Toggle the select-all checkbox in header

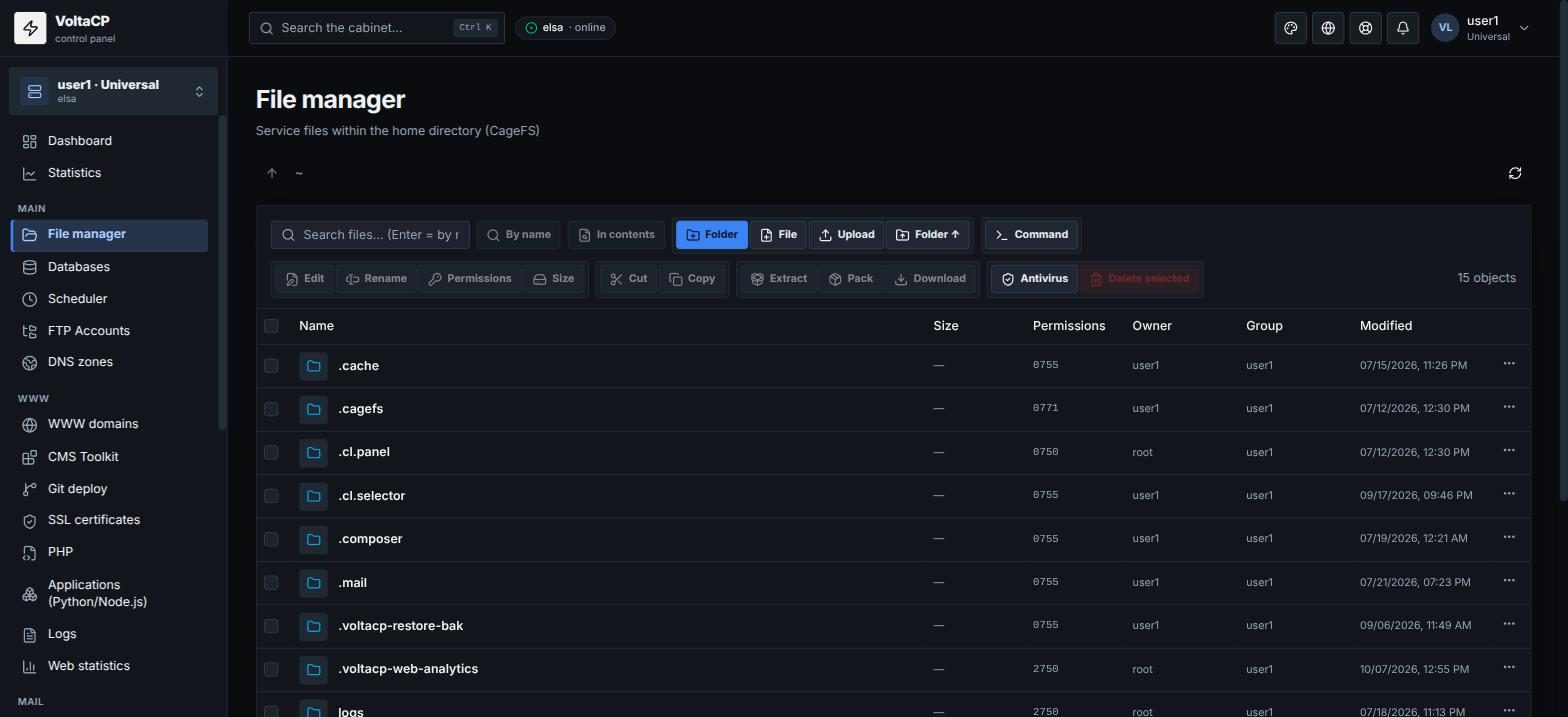[271, 325]
